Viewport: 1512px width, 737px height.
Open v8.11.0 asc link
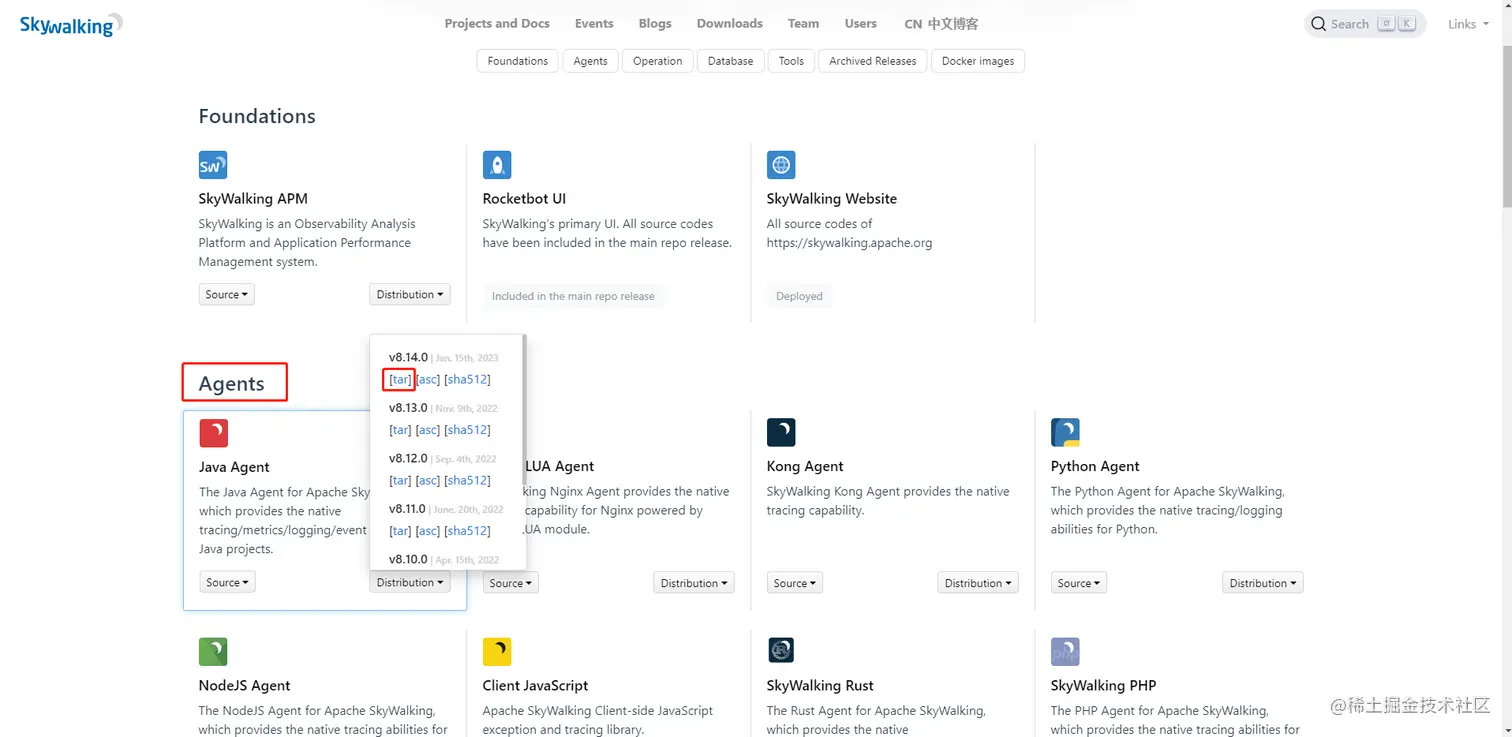[x=428, y=531]
